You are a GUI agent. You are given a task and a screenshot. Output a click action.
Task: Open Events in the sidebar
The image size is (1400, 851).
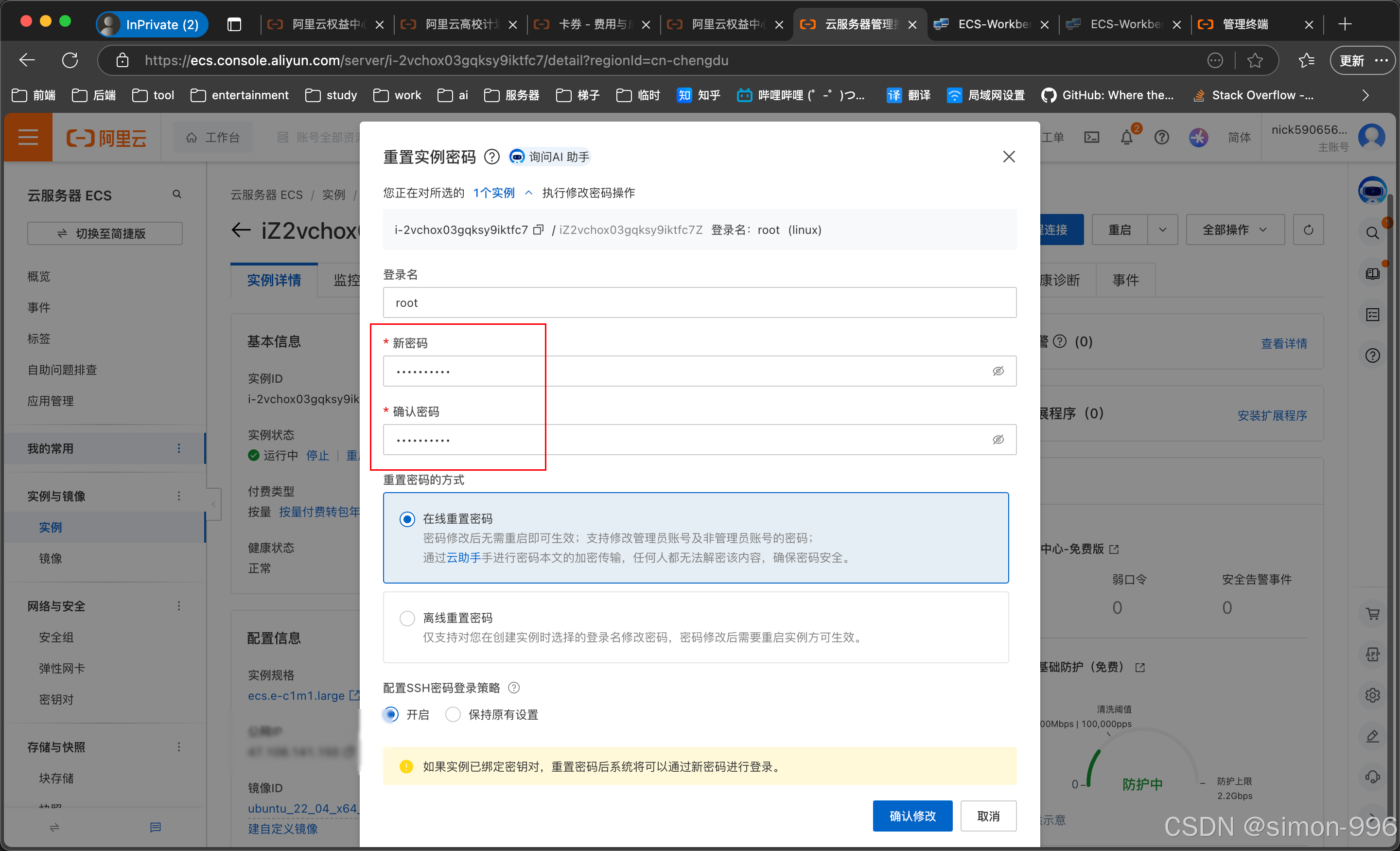(x=38, y=307)
